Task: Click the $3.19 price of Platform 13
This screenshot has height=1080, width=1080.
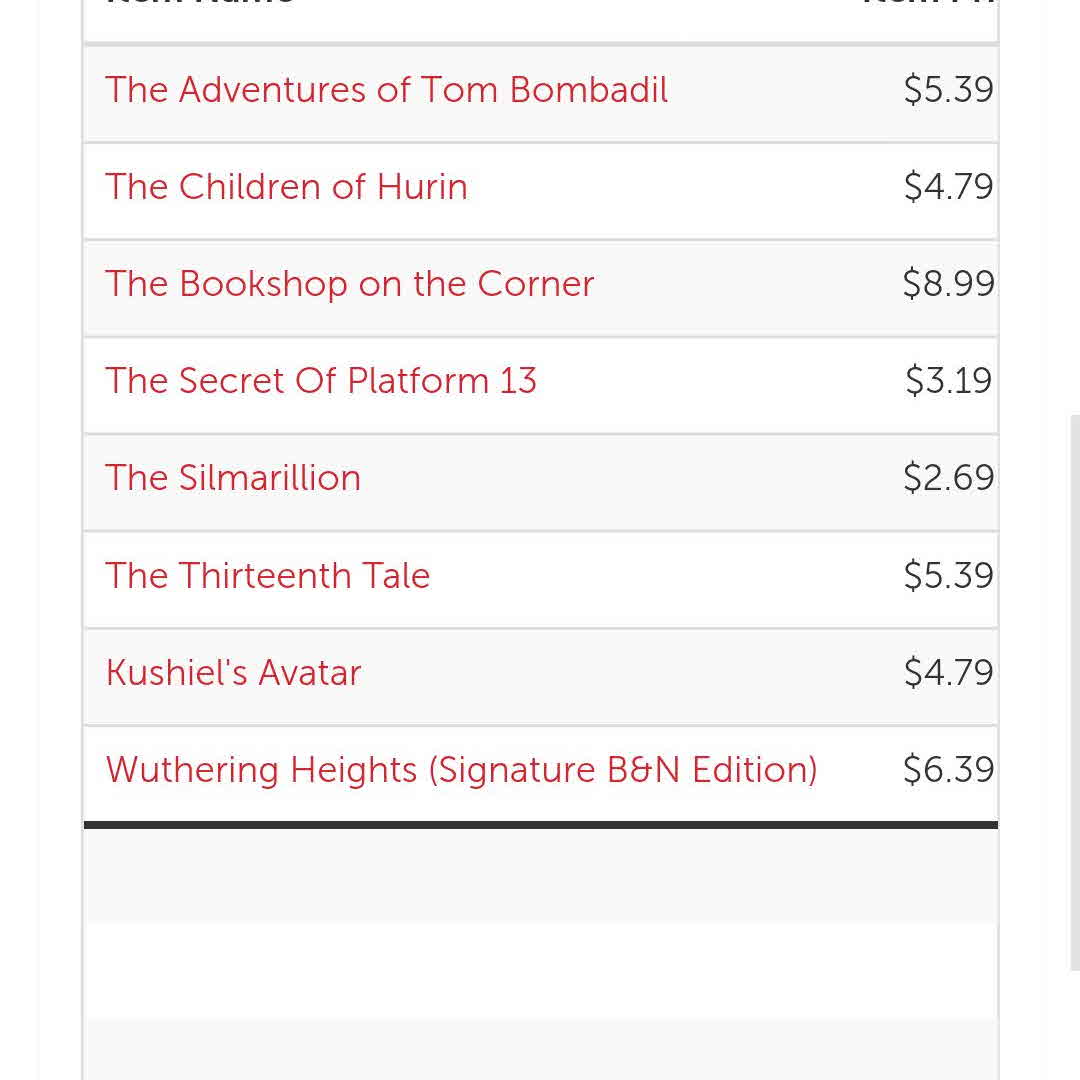Action: click(948, 381)
